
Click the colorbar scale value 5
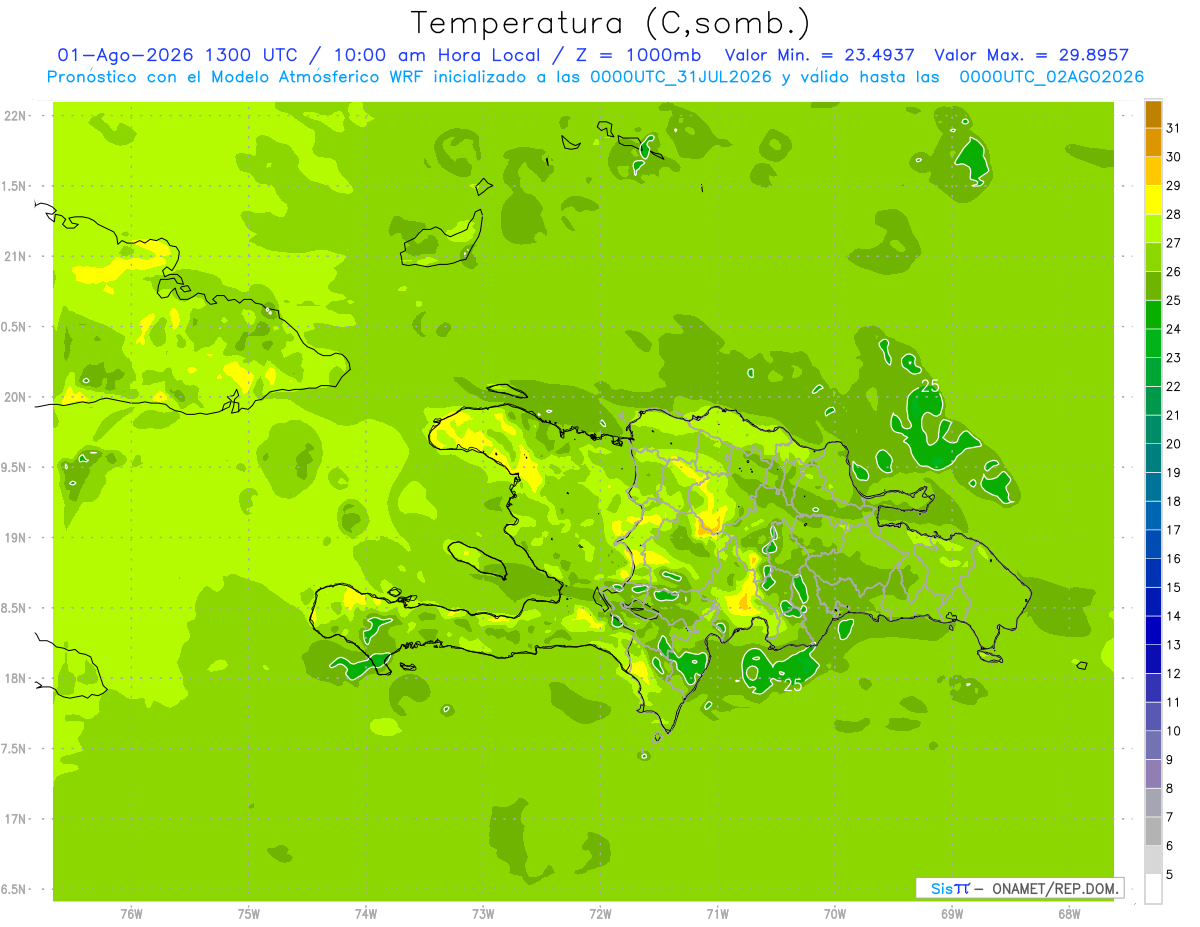1170,875
